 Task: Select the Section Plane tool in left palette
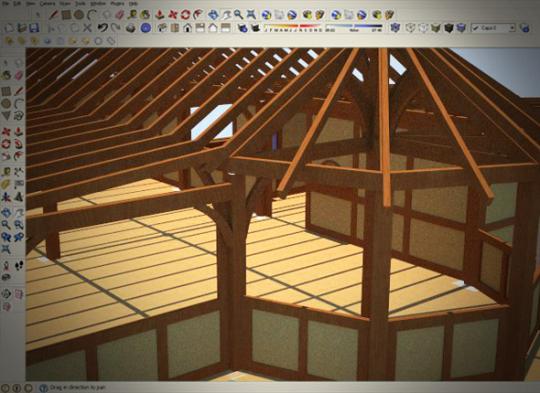click(6, 294)
